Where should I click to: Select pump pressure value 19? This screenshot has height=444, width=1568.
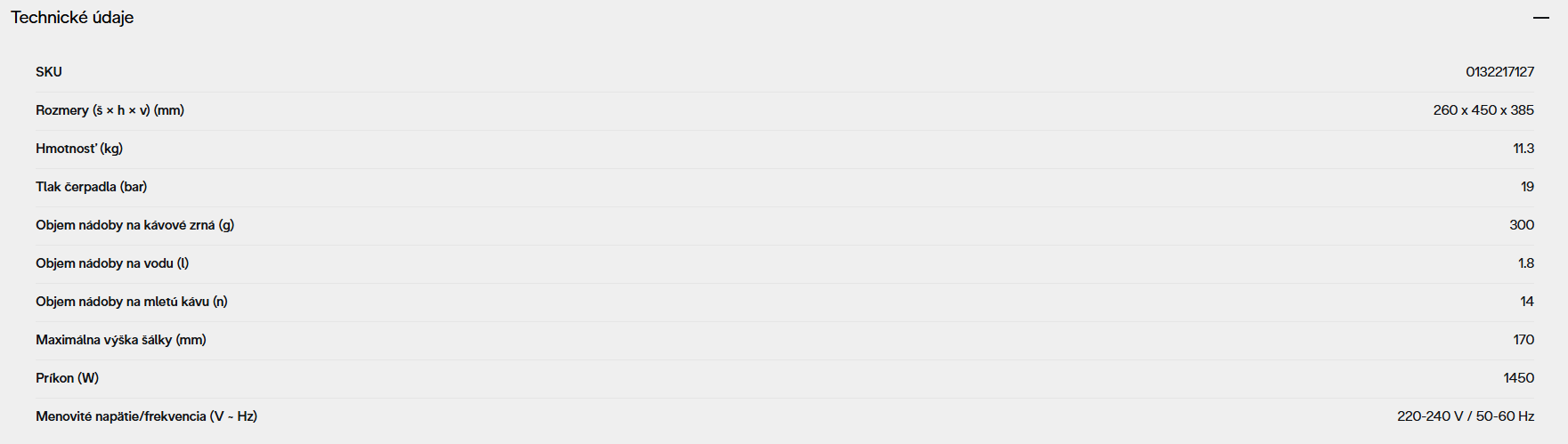click(1527, 187)
